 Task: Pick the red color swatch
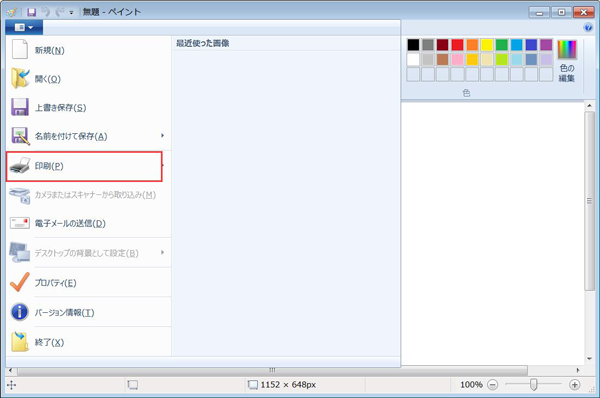click(457, 45)
